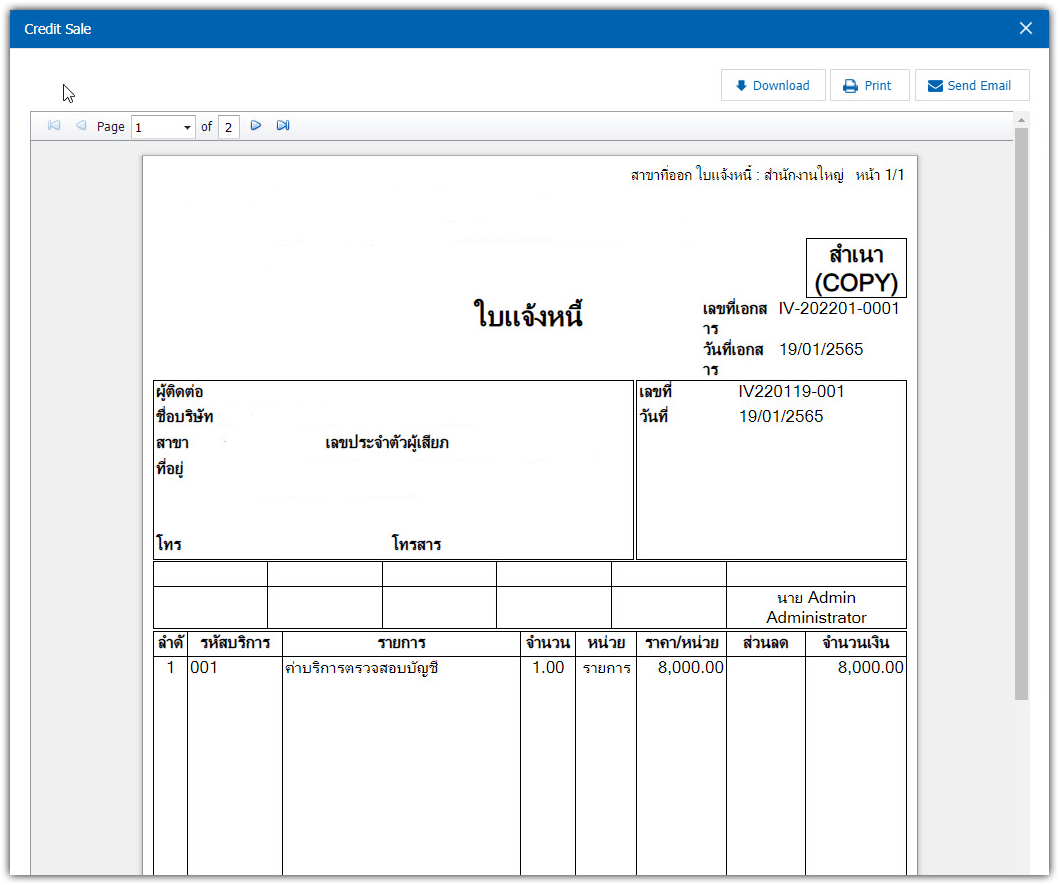
Task: Go to the previous report page
Action: tap(81, 126)
